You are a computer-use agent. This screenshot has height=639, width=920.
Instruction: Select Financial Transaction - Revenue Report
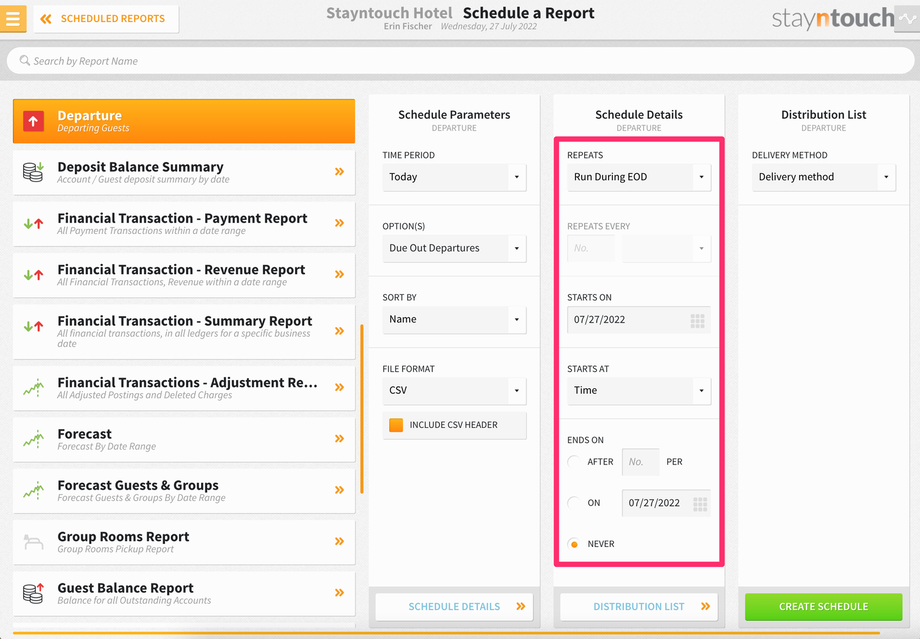click(x=184, y=275)
